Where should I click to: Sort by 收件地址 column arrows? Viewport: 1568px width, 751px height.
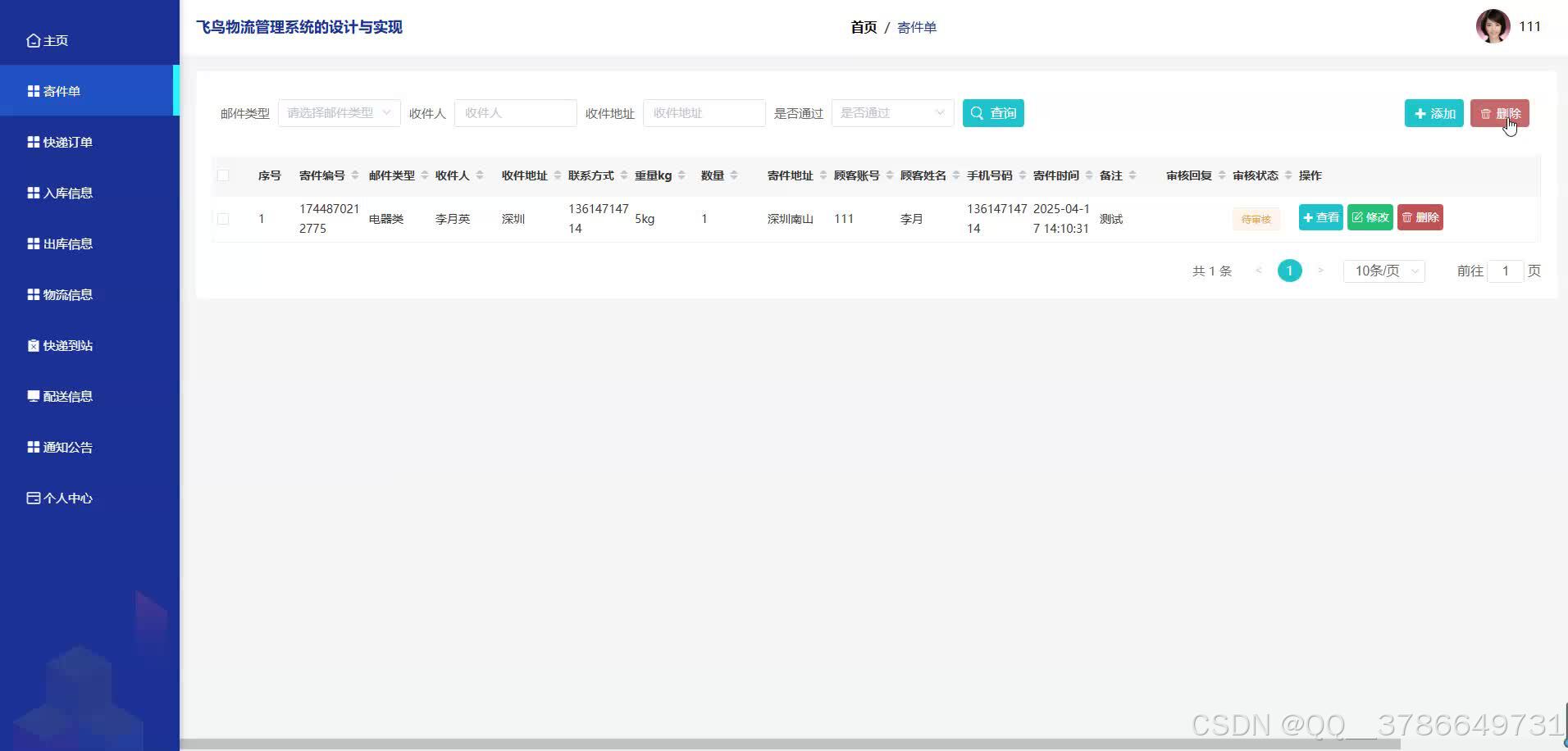point(558,175)
